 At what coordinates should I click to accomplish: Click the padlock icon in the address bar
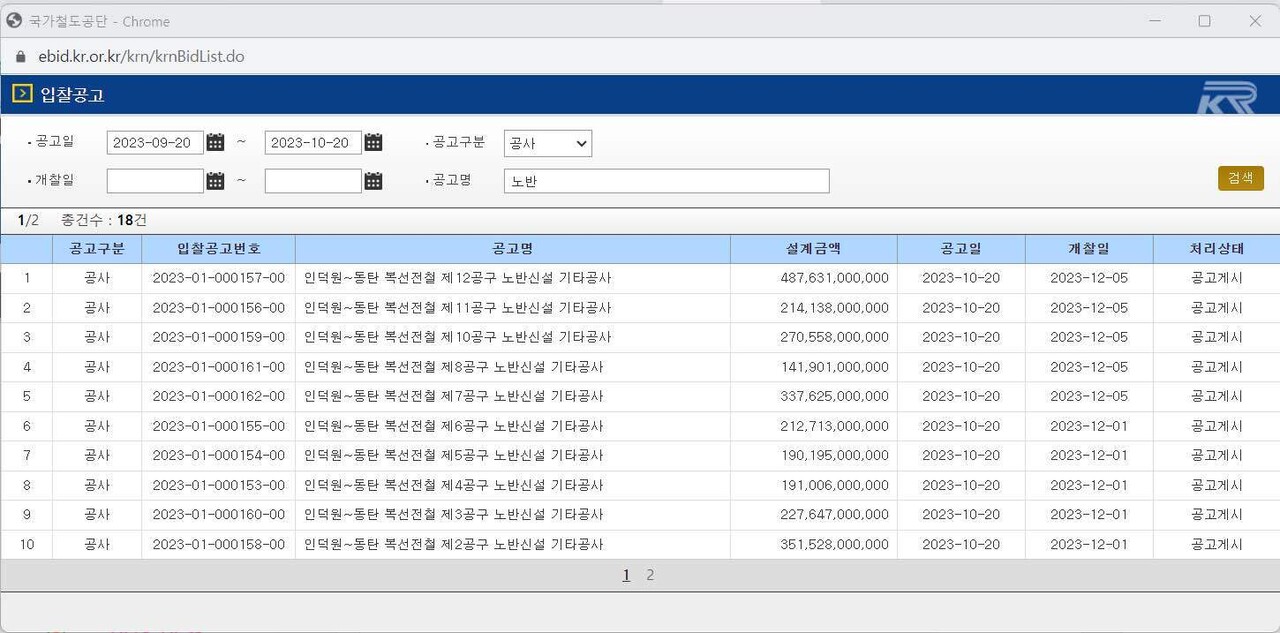[x=20, y=58]
